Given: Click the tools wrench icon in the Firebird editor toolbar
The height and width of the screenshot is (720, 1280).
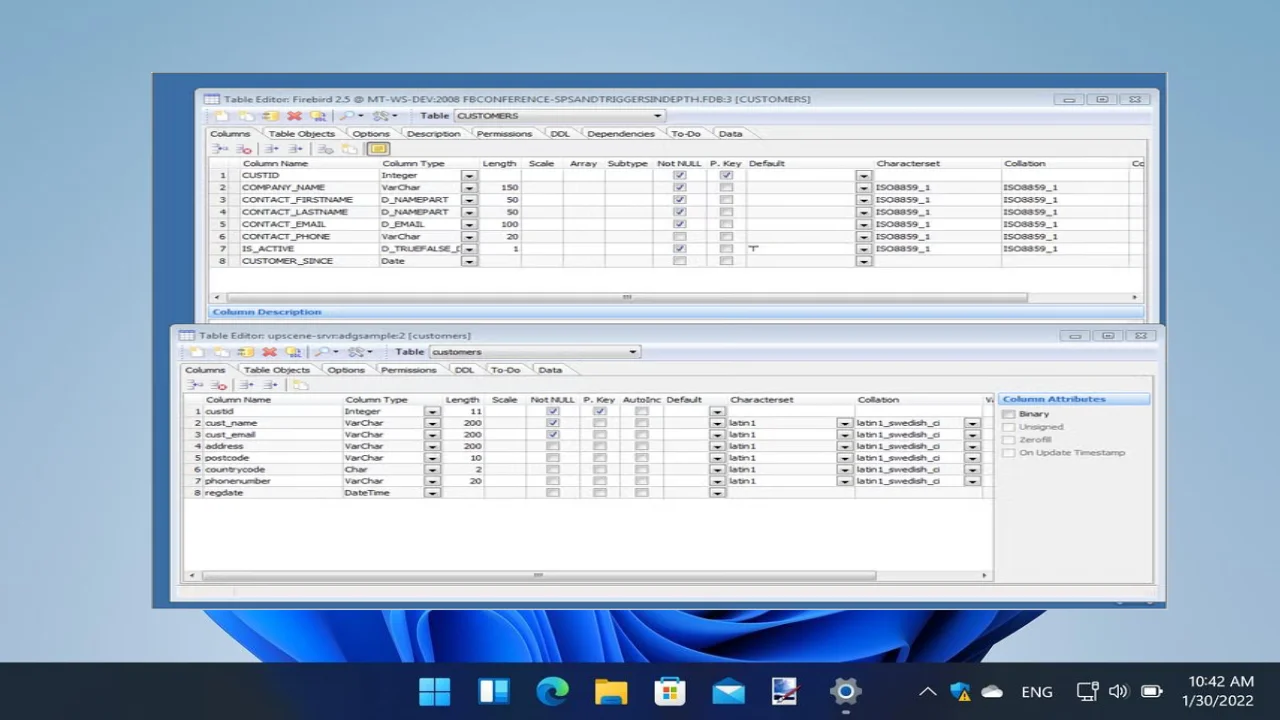Looking at the screenshot, I should [381, 116].
